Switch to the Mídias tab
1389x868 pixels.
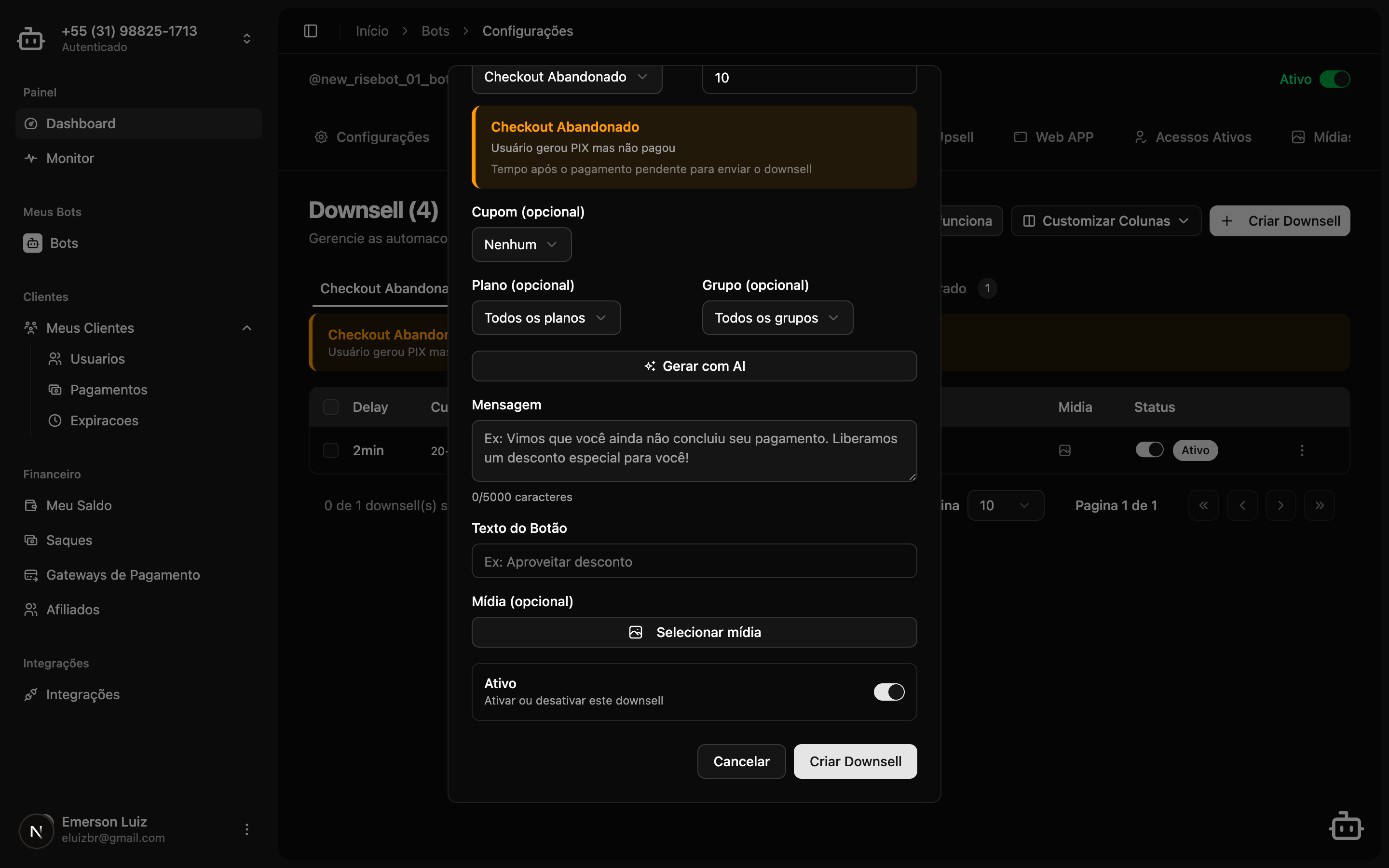coord(1321,137)
